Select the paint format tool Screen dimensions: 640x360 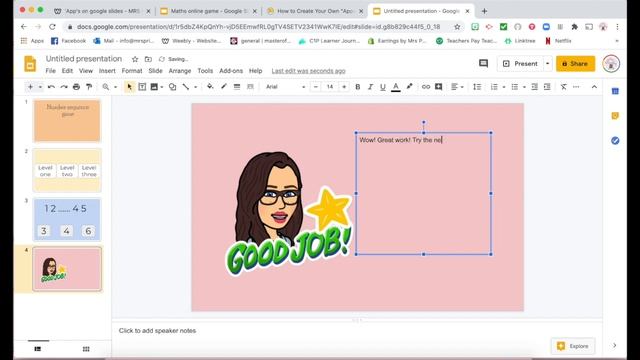pos(89,87)
